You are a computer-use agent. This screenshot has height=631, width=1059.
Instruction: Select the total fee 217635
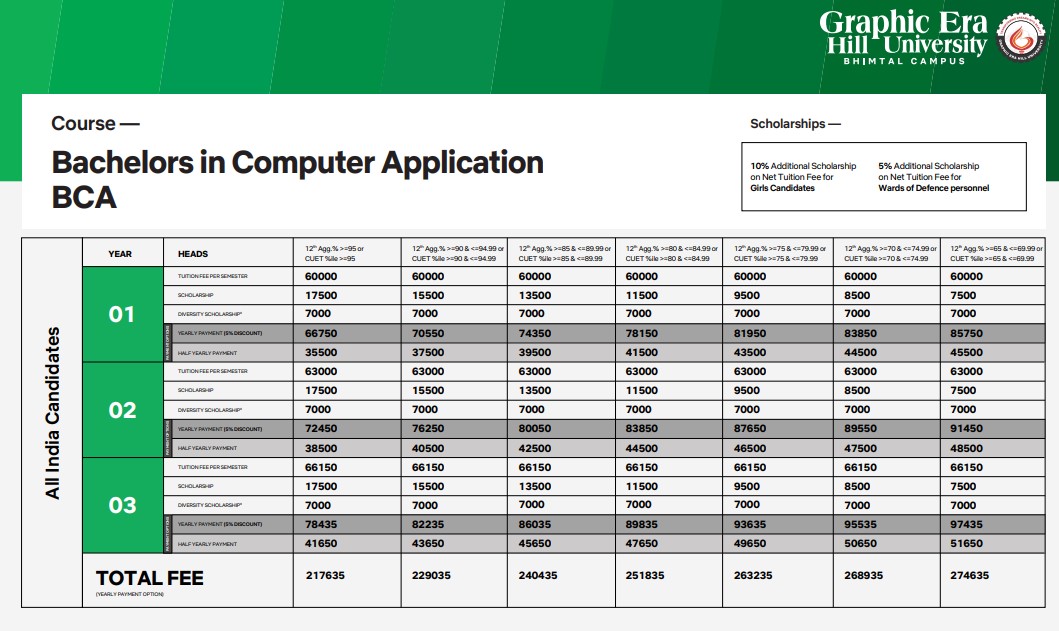pyautogui.click(x=325, y=576)
